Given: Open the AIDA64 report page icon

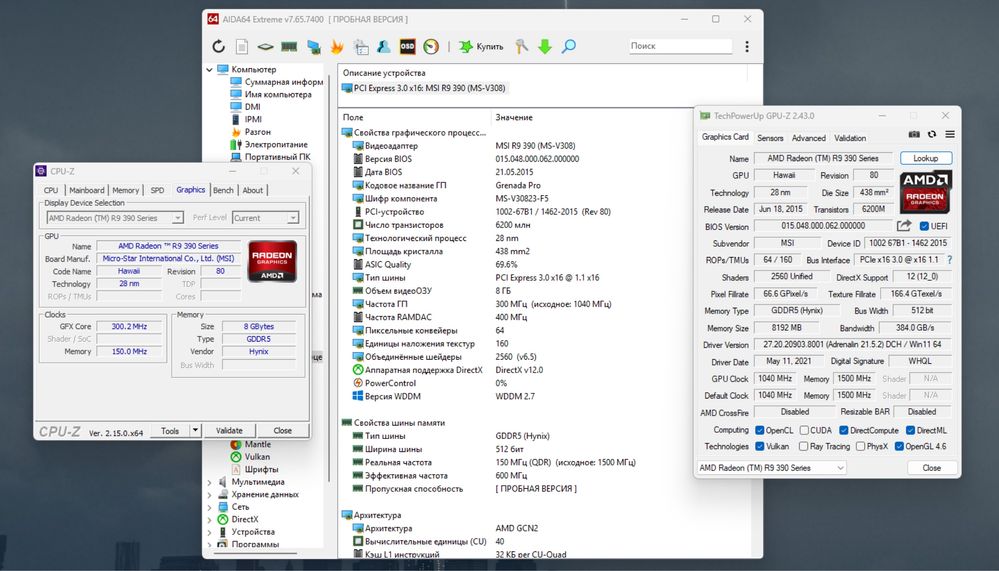Looking at the screenshot, I should pos(242,46).
